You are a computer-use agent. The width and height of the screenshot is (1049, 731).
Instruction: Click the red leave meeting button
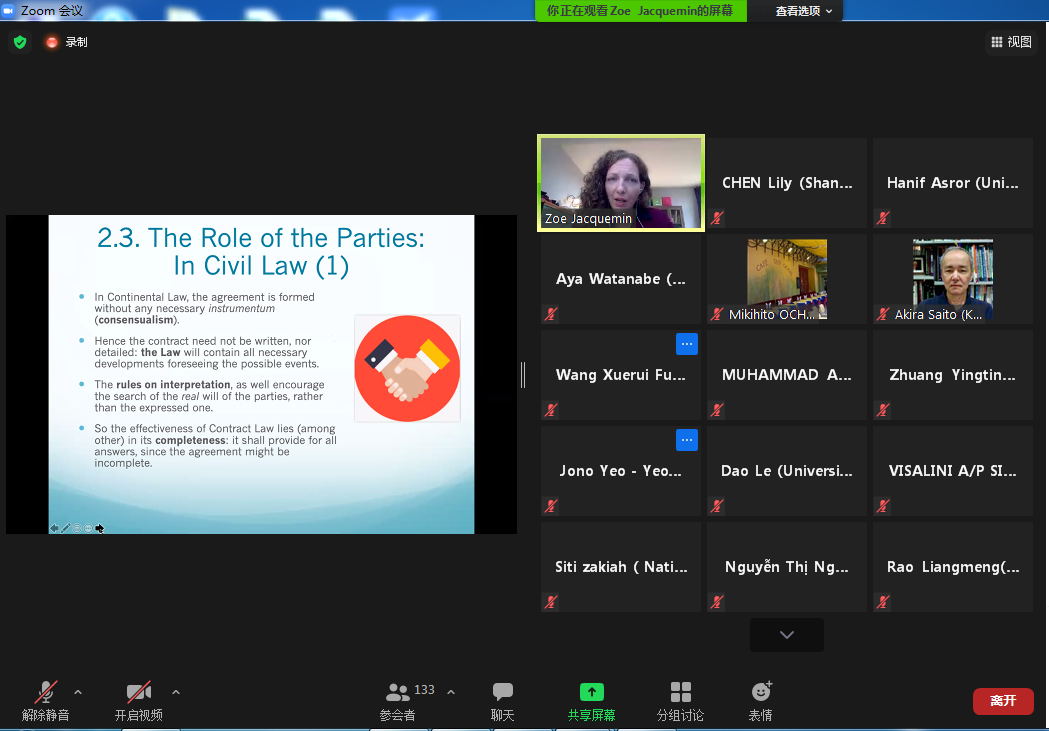pyautogui.click(x=1003, y=701)
